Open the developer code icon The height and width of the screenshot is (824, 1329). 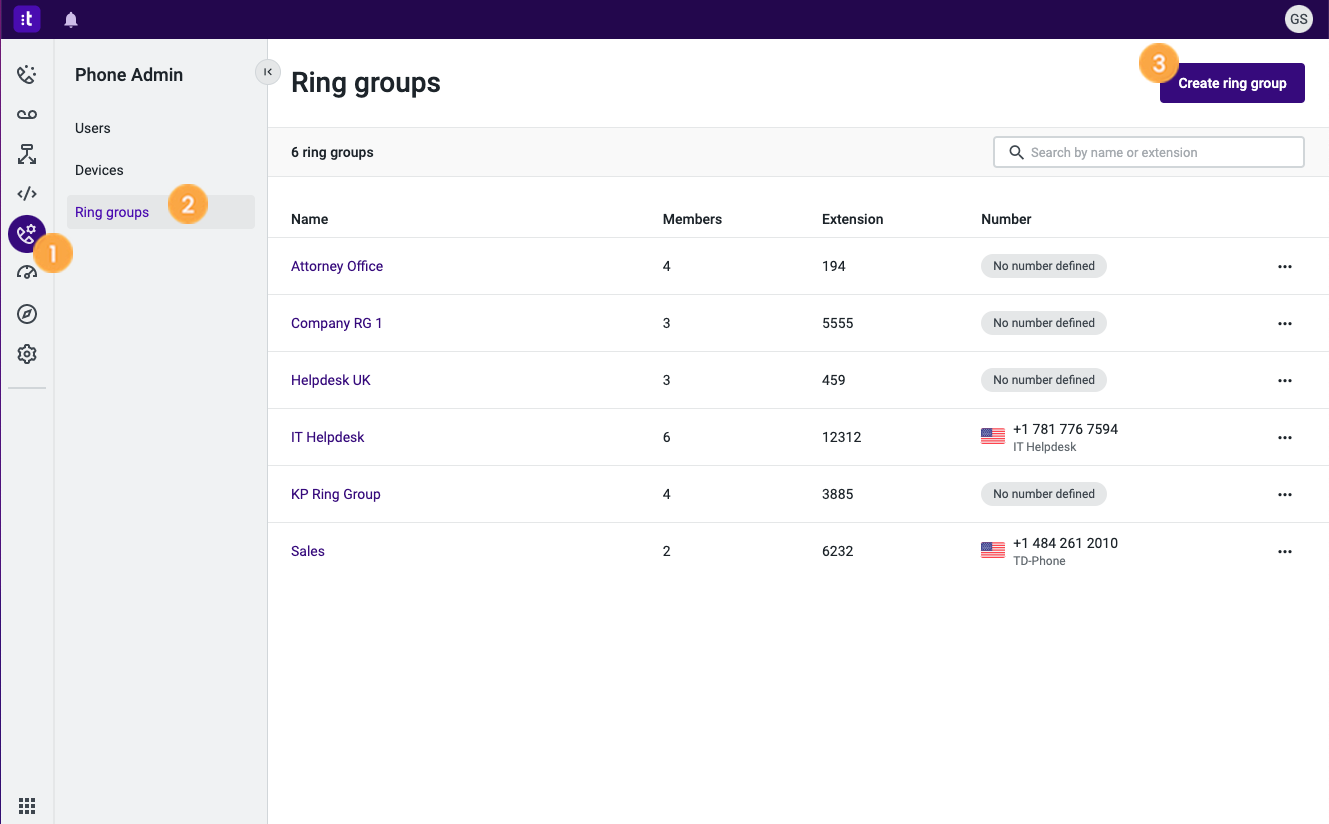pyautogui.click(x=27, y=193)
